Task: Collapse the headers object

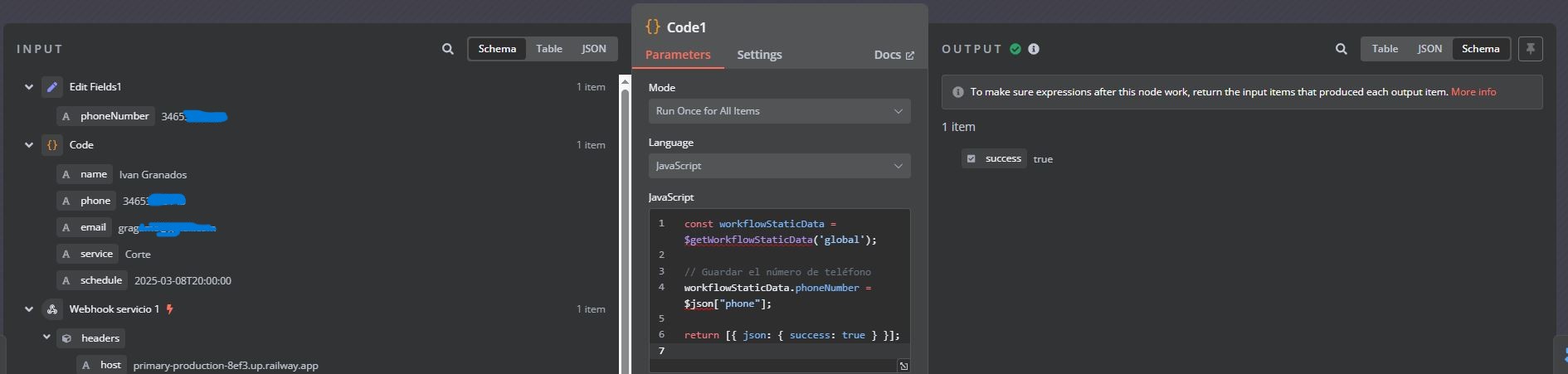Action: [47, 338]
